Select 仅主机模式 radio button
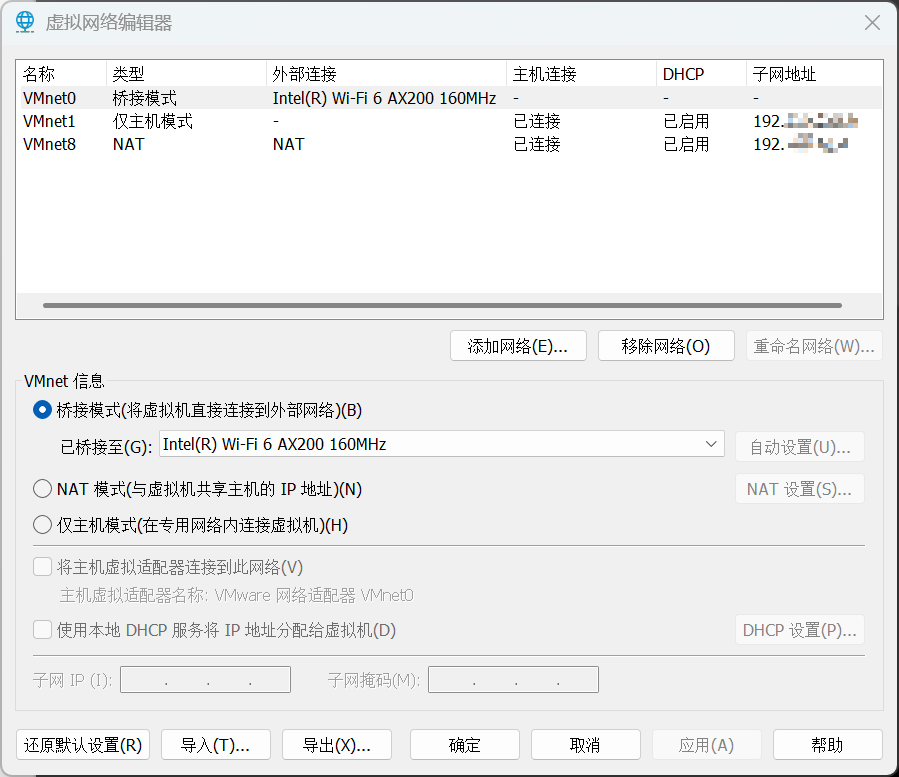 tap(42, 525)
